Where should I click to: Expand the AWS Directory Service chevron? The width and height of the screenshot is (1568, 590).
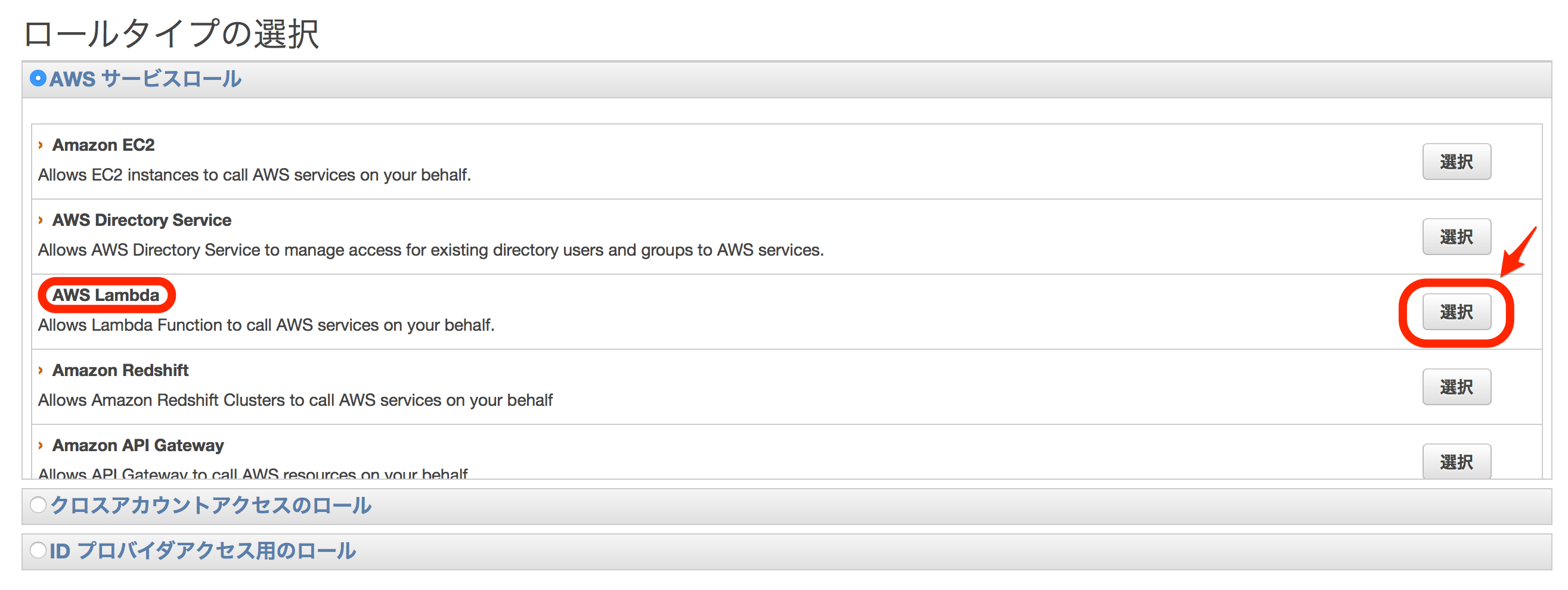coord(41,219)
